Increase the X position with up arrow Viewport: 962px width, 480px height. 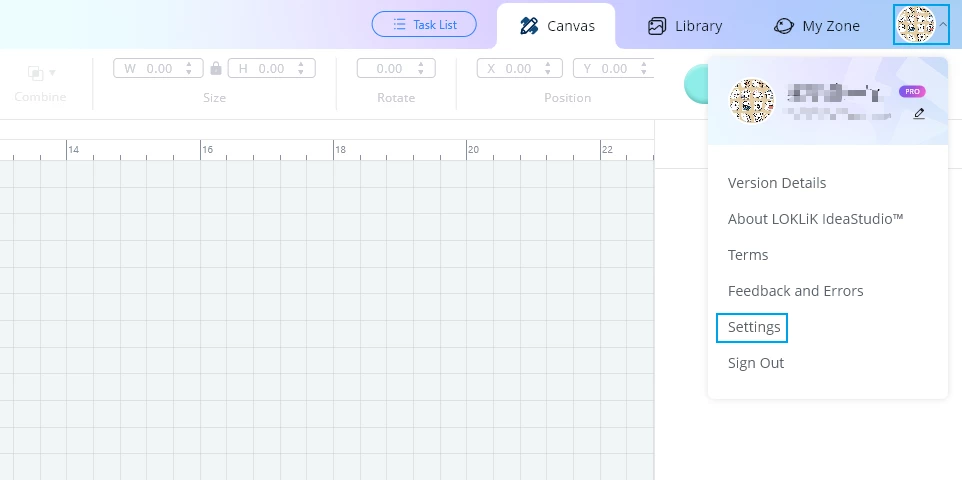[548, 64]
